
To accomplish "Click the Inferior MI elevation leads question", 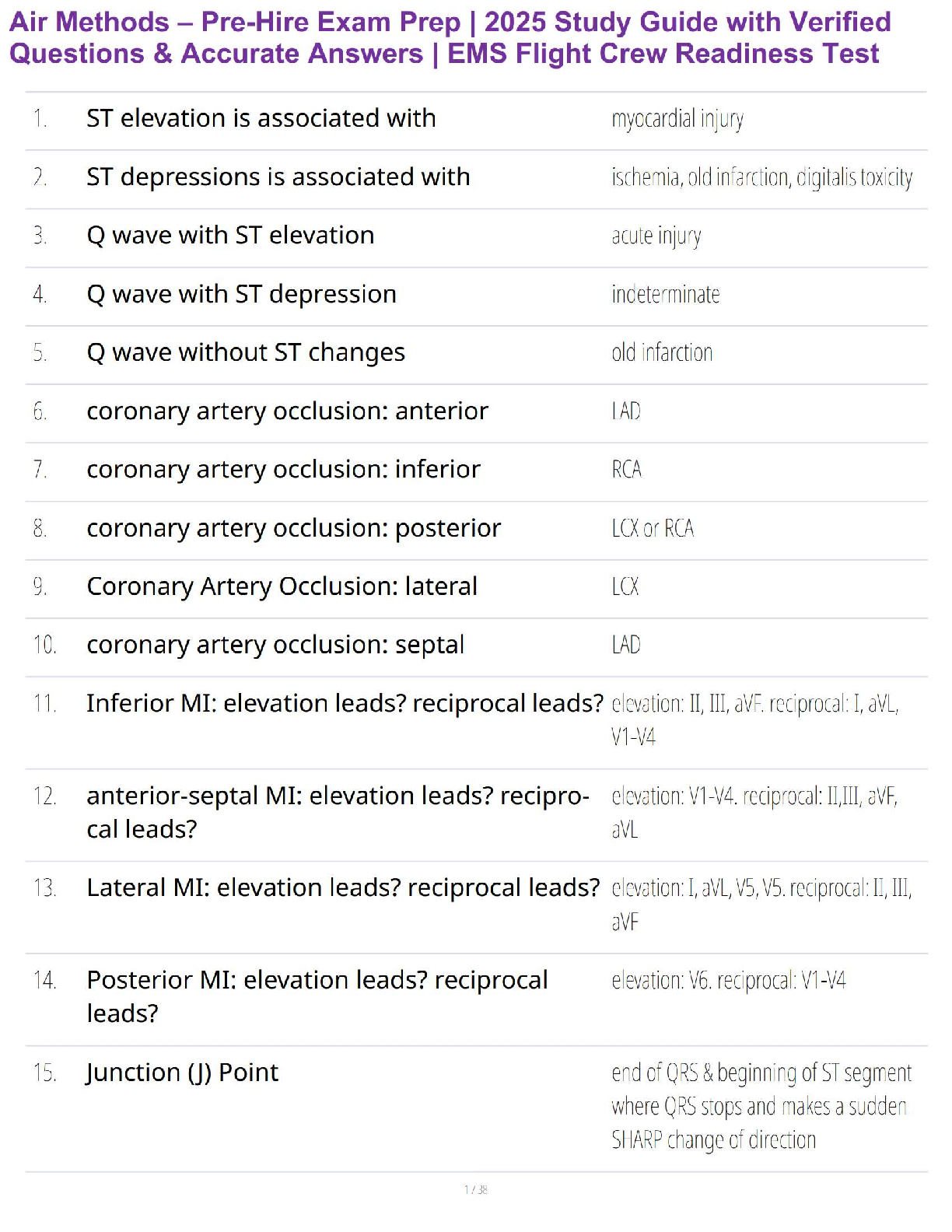I will tap(344, 703).
